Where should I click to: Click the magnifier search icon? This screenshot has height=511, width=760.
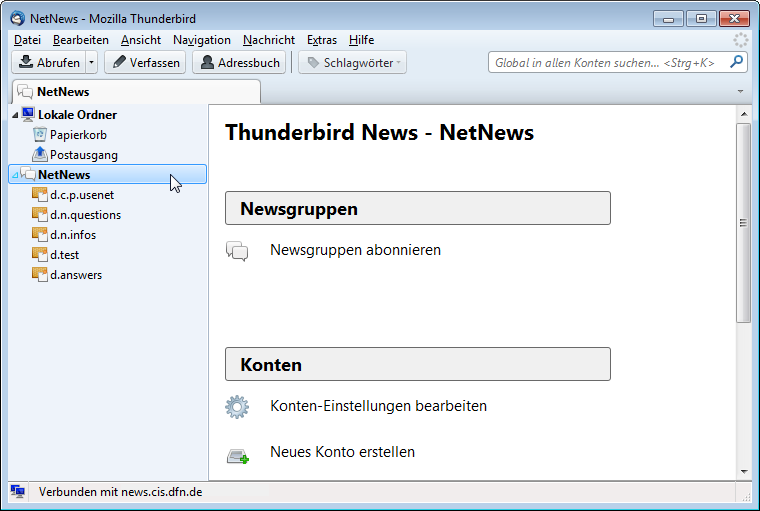[x=736, y=62]
